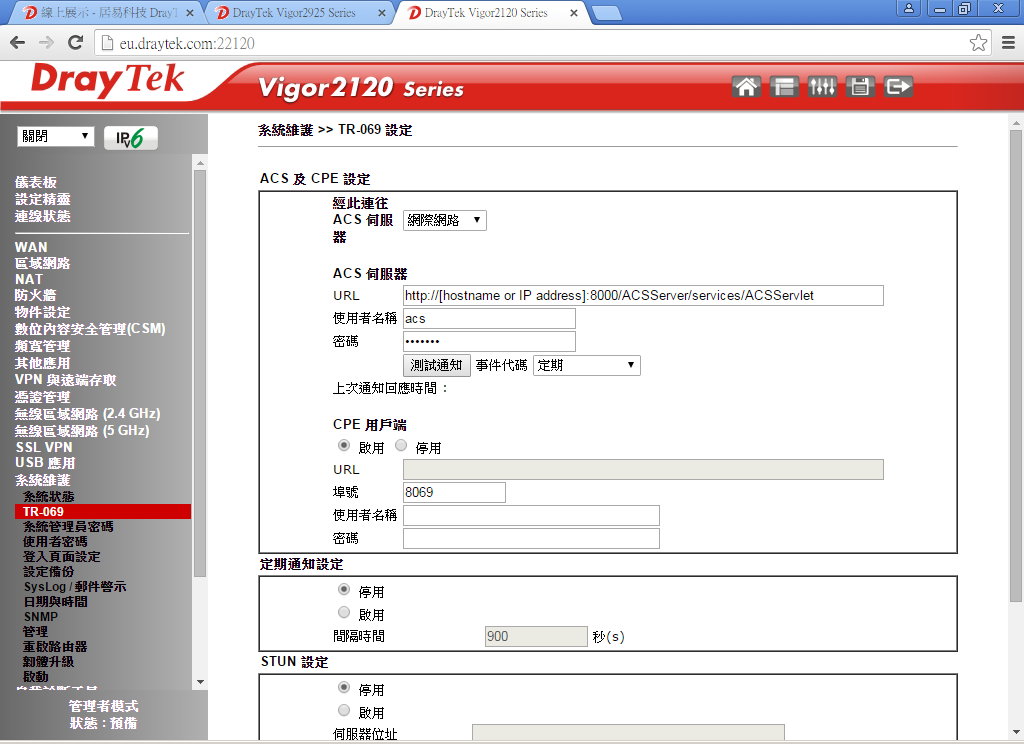This screenshot has width=1024, height=744.
Task: Click the floppy disk save icon
Action: [x=860, y=86]
